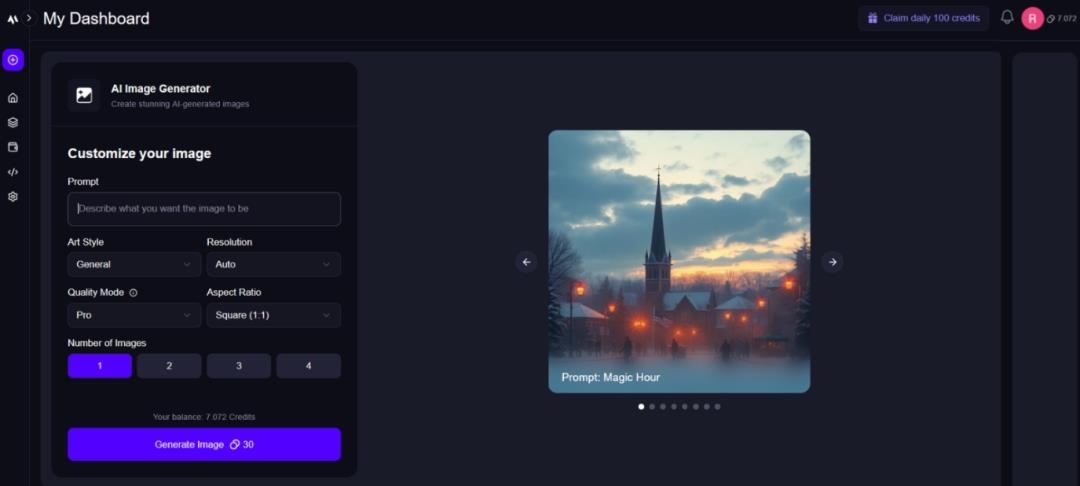Expand the Aspect Ratio dropdown

point(273,315)
